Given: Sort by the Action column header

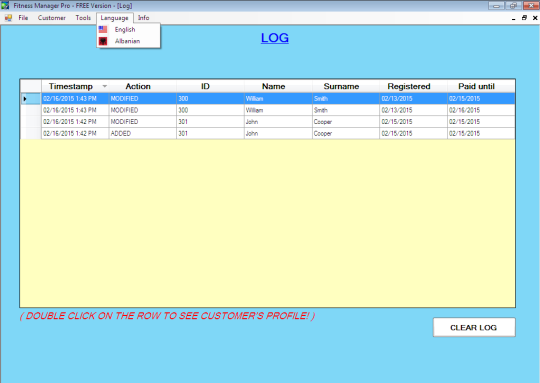Looking at the screenshot, I should [143, 86].
